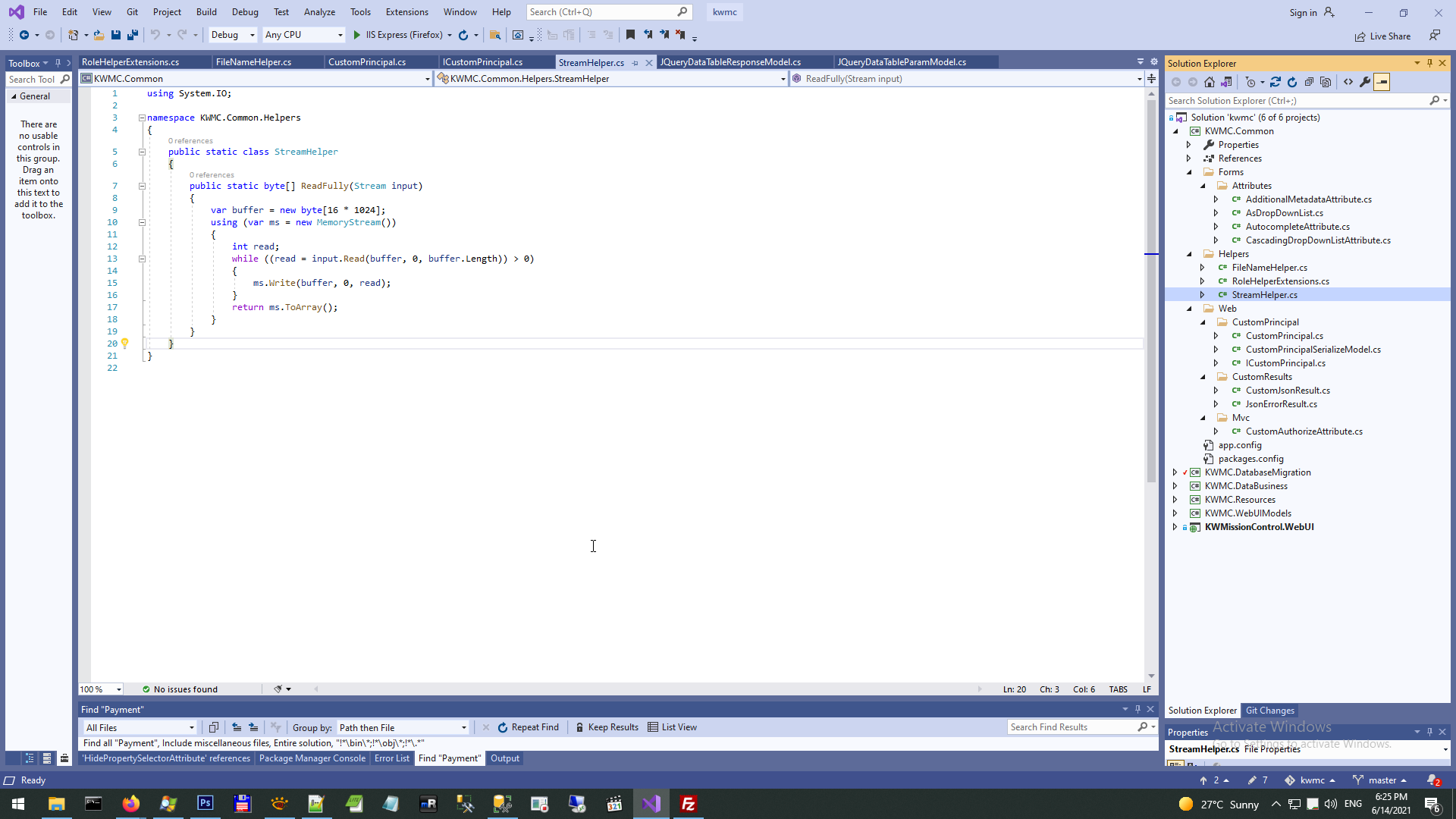Open the Group by Path then File dropdown
The image size is (1456, 819).
click(403, 727)
